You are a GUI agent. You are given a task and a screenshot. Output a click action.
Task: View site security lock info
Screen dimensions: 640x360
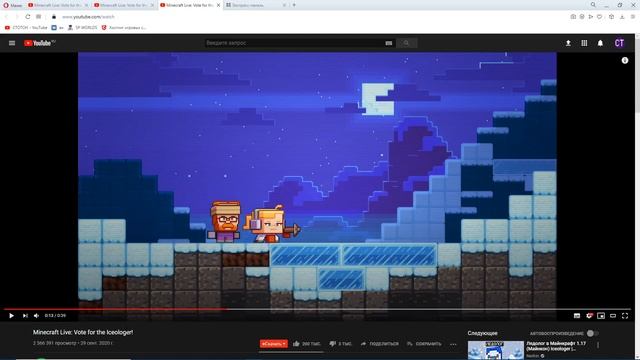[53, 17]
